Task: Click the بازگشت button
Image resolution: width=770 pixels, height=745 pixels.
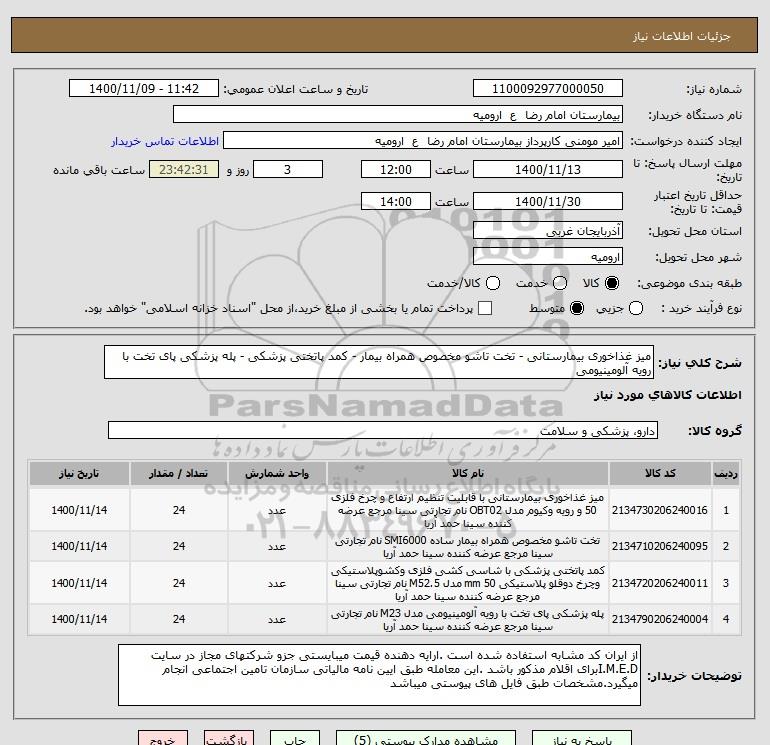Action: pyautogui.click(x=229, y=739)
